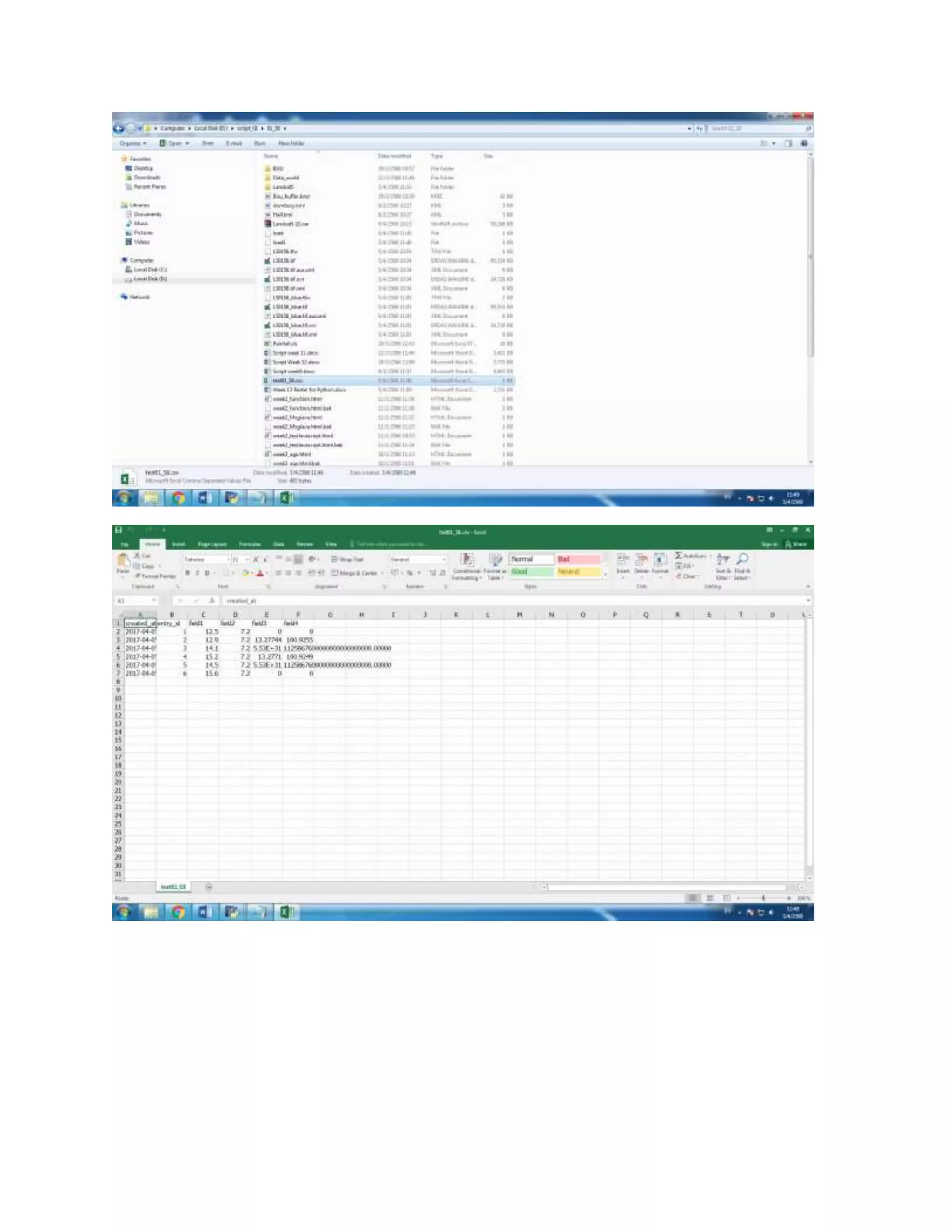Click the Insert cells icon
Viewport: 952px width, 1232px height.
click(x=622, y=560)
